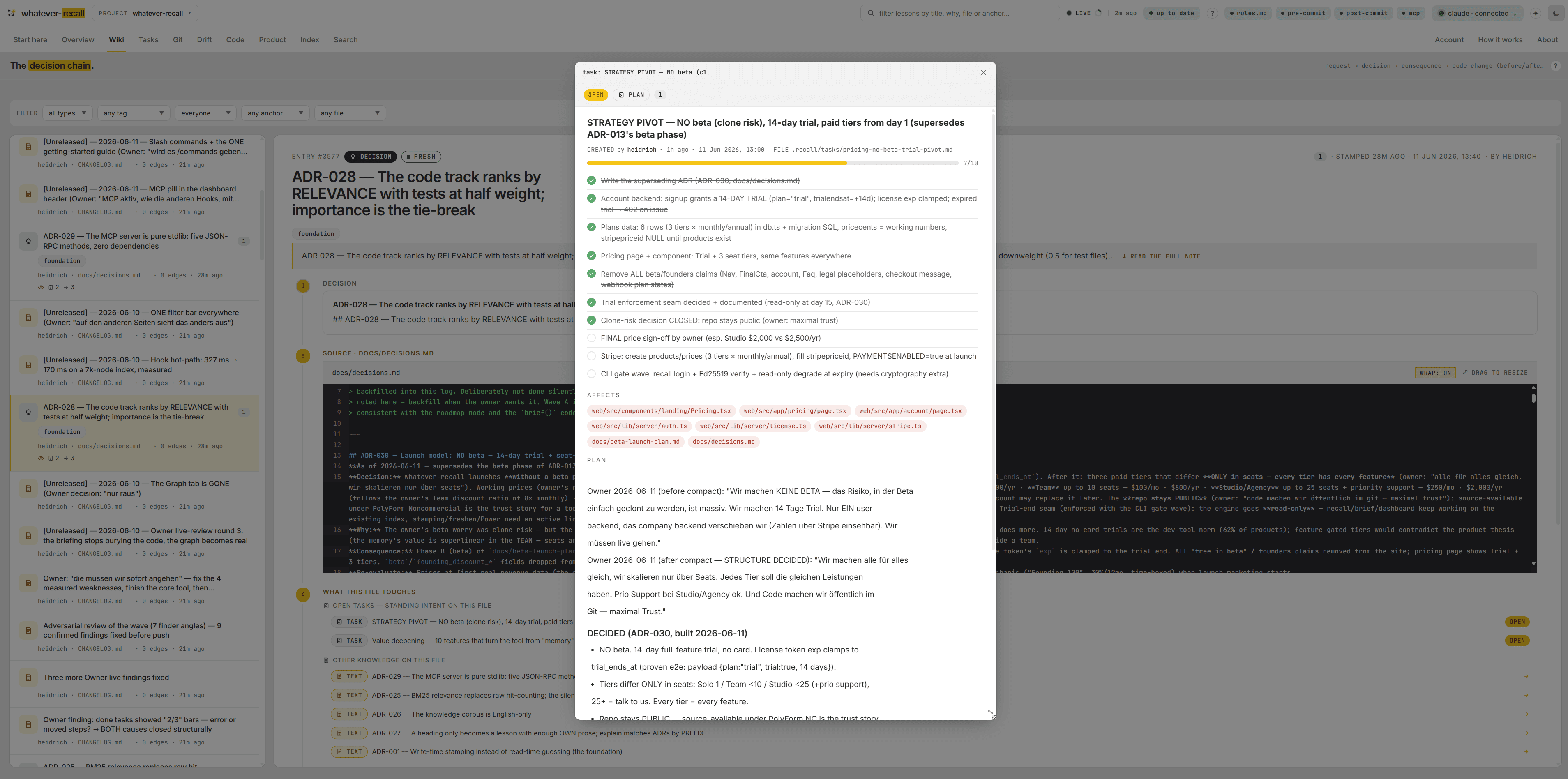Image resolution: width=1568 pixels, height=779 pixels.
Task: Uncheck 'Plans data: 6 rows' step
Action: click(x=591, y=227)
